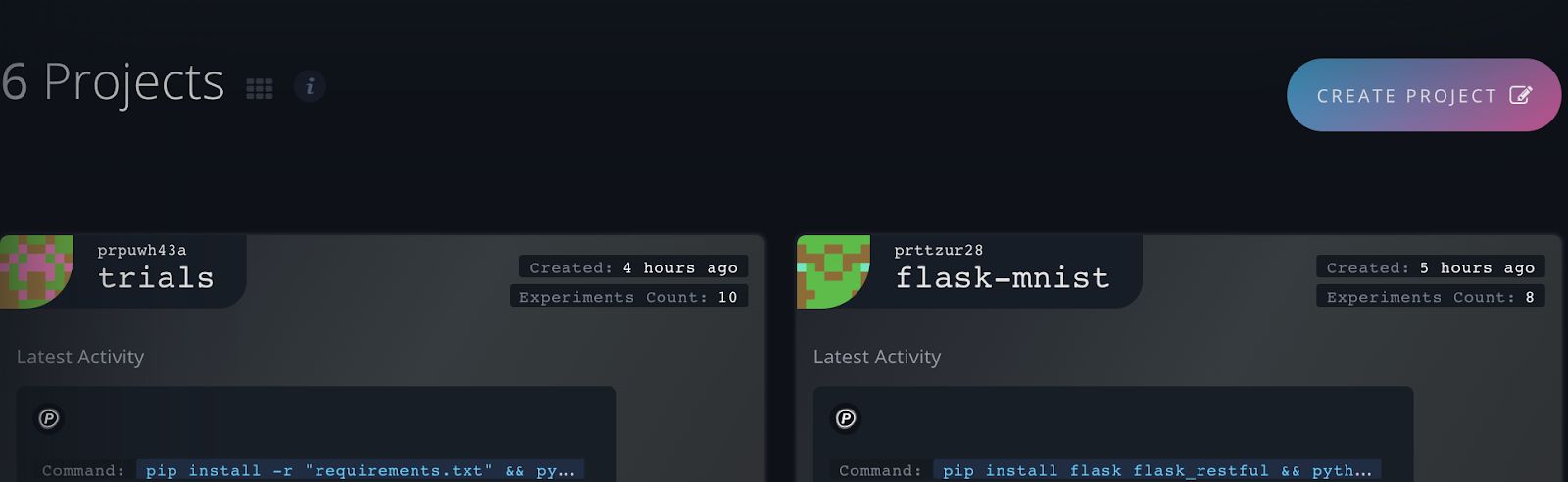Click the trials project avatar thumbnail

[x=36, y=271]
